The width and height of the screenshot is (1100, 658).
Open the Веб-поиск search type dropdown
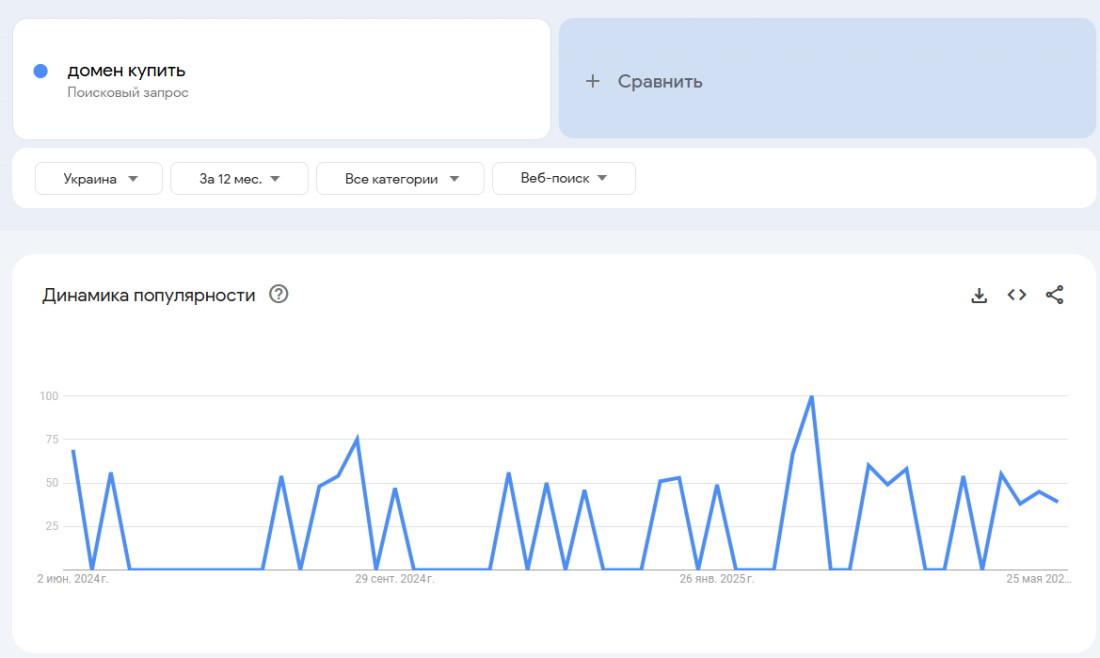tap(563, 178)
